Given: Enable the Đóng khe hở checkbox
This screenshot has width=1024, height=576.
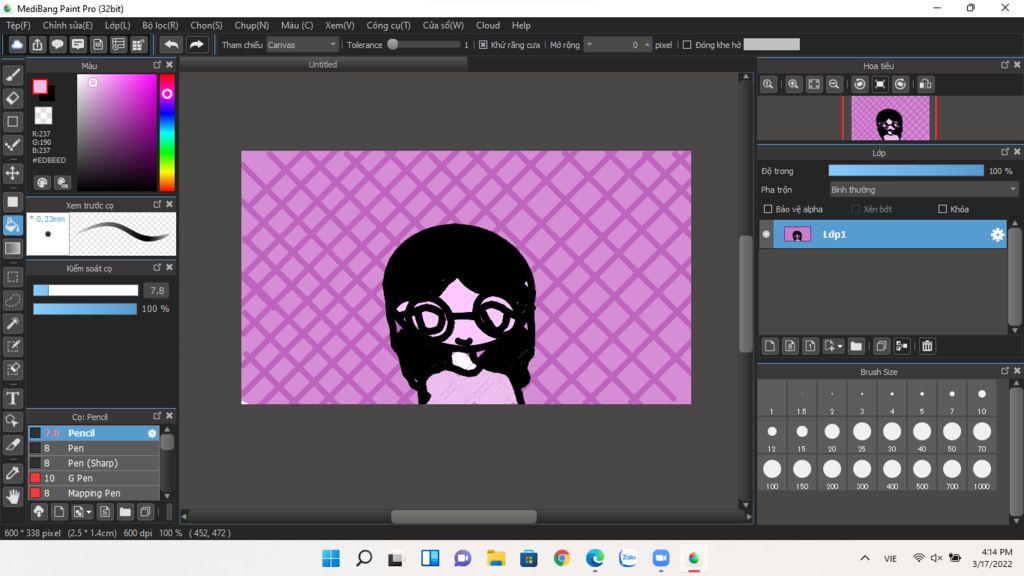Looking at the screenshot, I should (687, 45).
